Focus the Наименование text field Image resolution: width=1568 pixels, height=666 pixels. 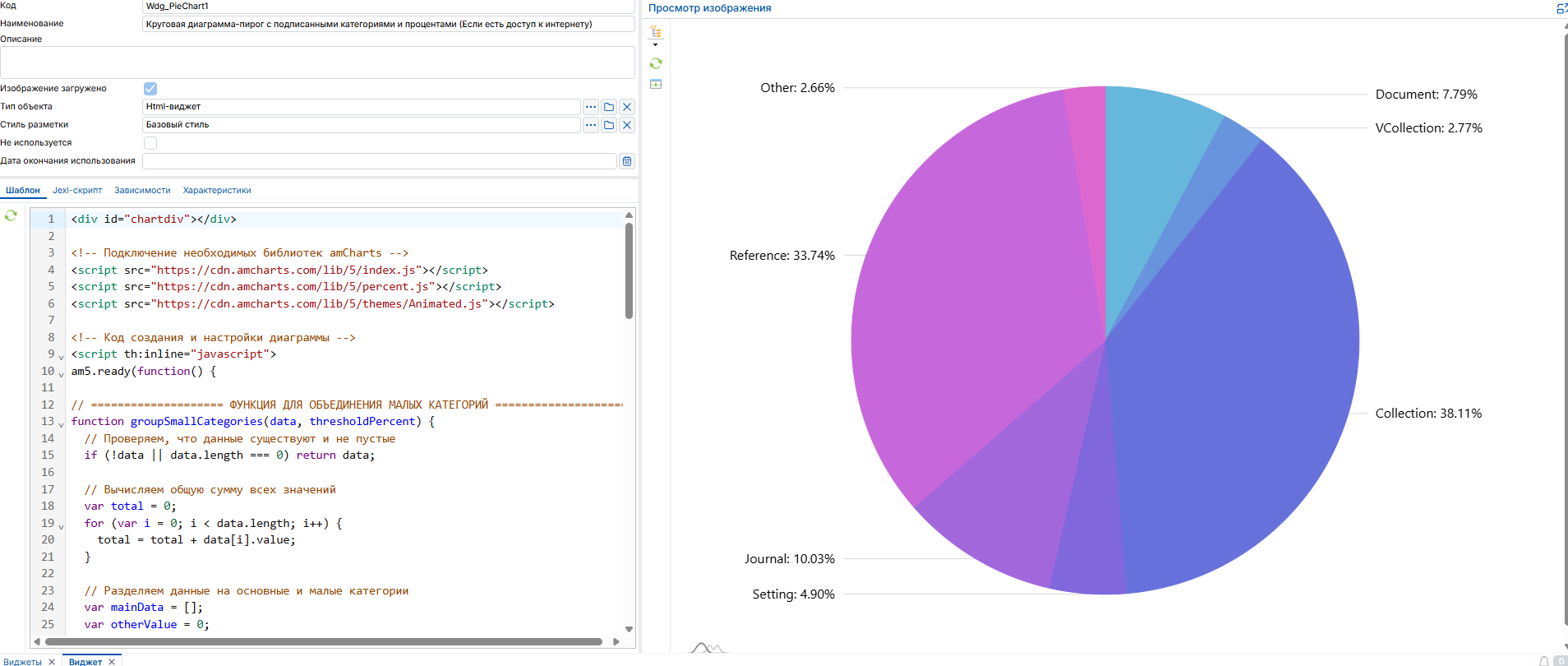tap(389, 24)
